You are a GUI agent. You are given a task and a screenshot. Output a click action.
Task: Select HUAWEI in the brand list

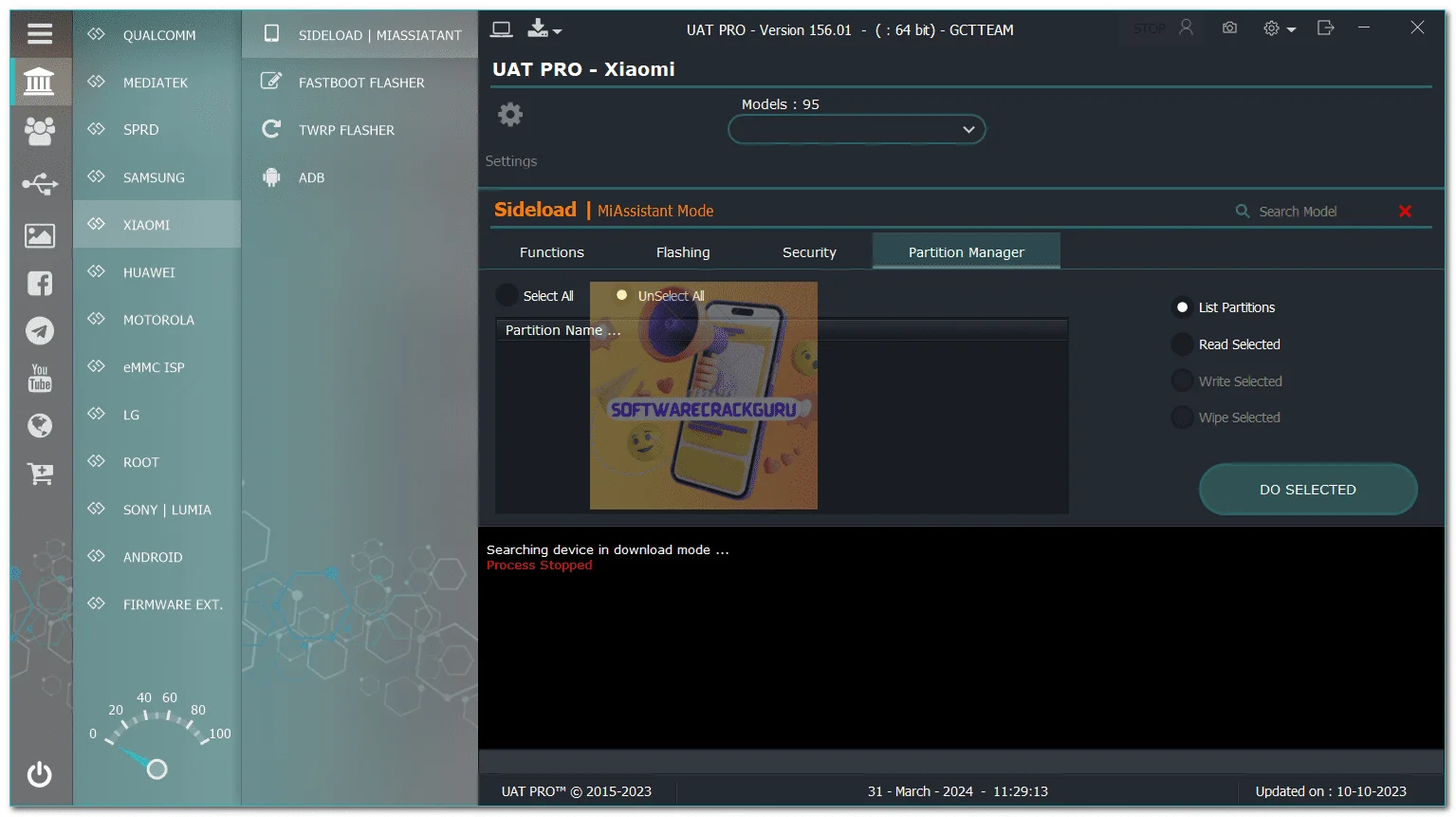point(157,272)
